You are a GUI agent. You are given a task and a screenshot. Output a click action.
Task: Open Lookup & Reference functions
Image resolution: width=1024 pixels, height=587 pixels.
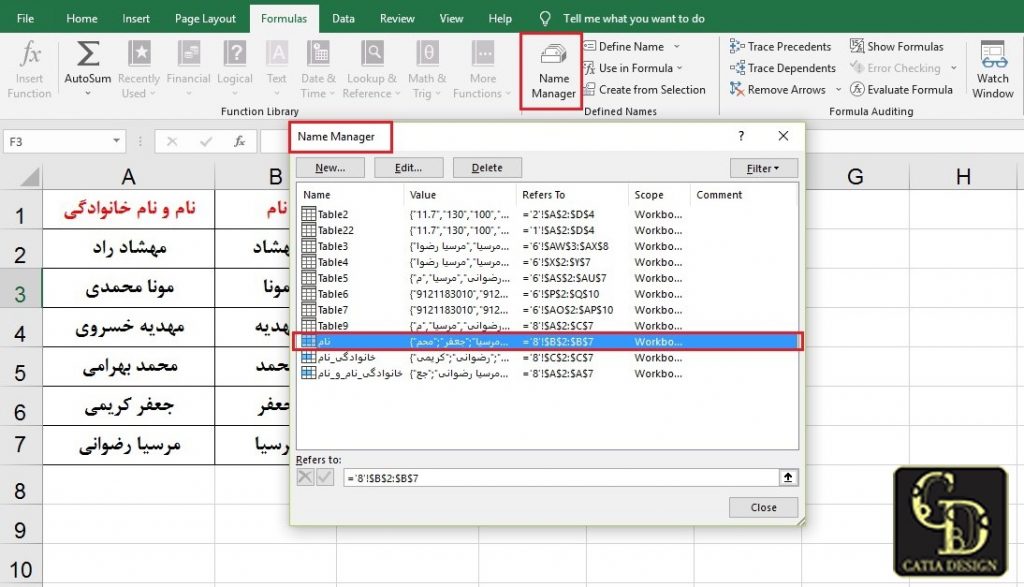[372, 69]
